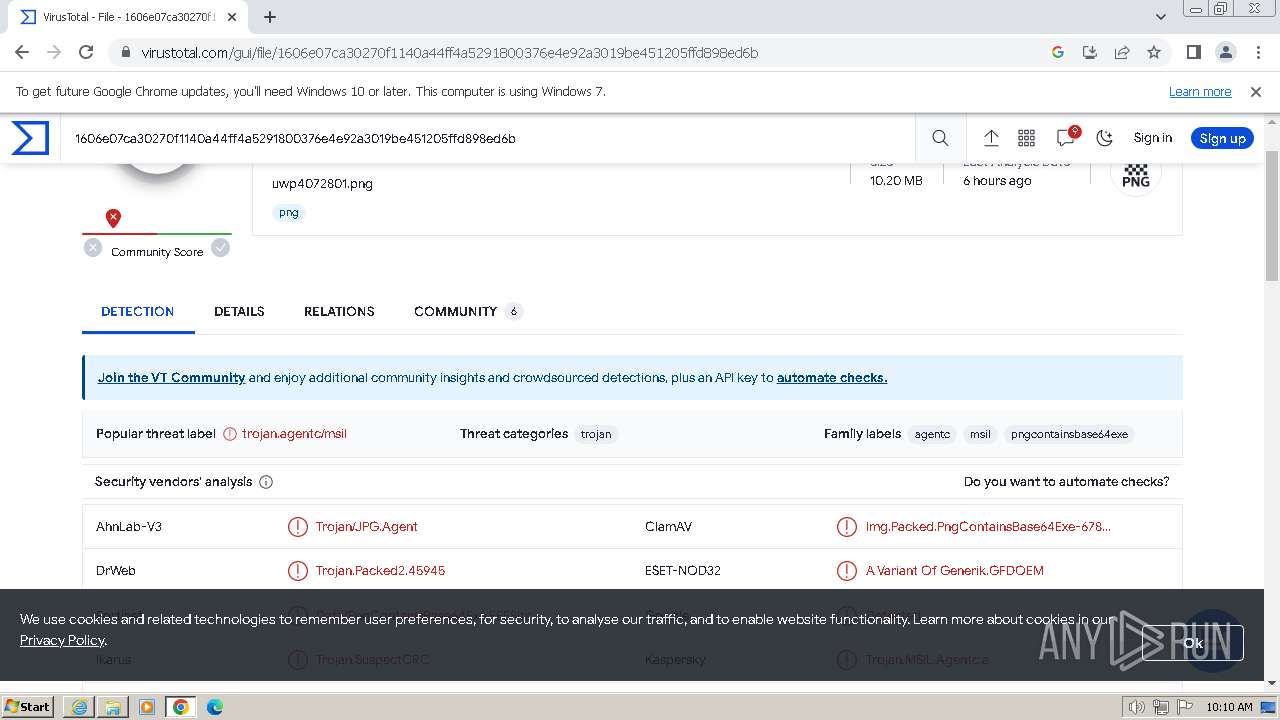This screenshot has width=1280, height=720.
Task: Switch to the DETAILS tab
Action: 239,312
